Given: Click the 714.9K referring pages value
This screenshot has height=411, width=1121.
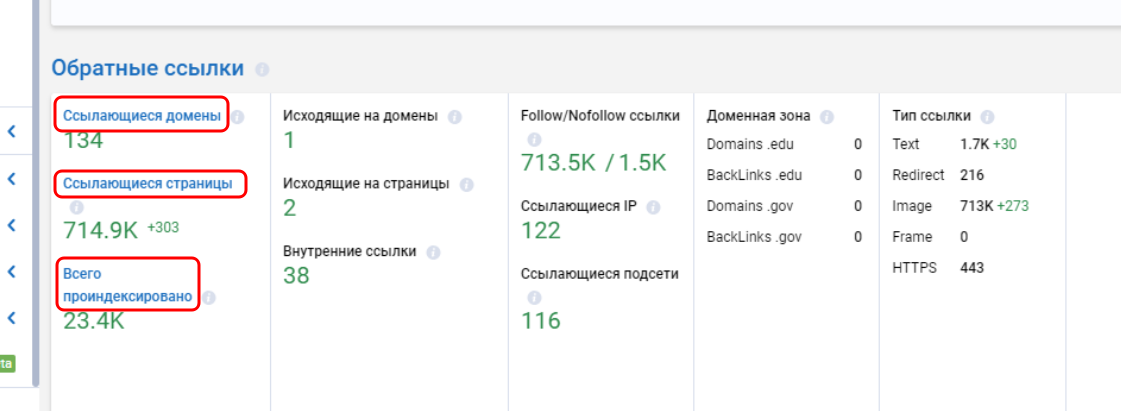Looking at the screenshot, I should [101, 230].
